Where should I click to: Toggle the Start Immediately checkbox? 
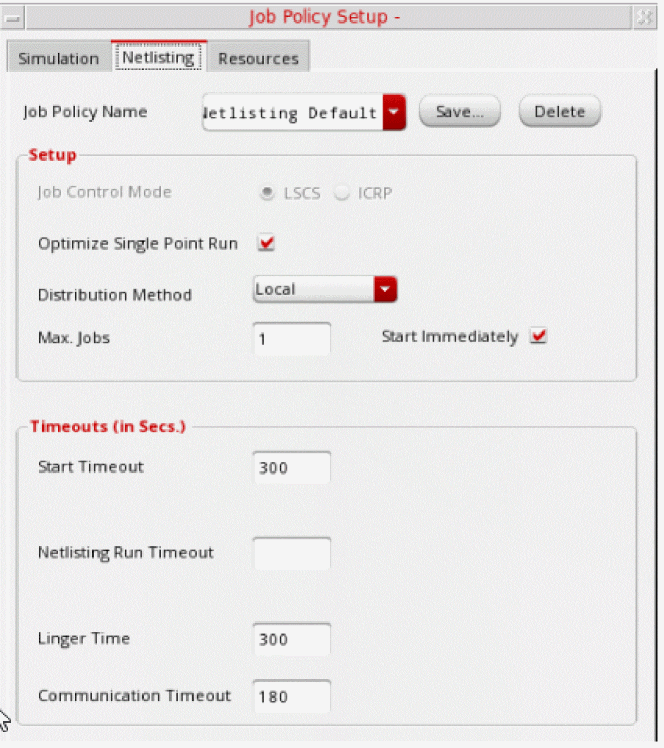[x=539, y=336]
